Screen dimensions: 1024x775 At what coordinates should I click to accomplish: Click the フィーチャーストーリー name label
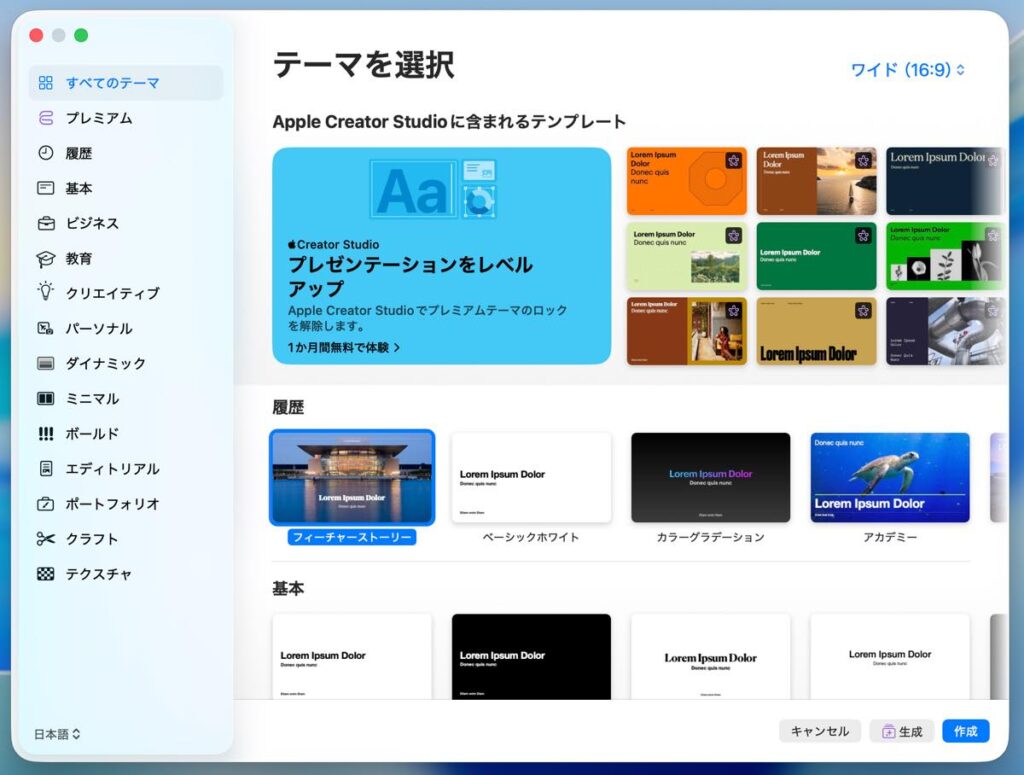(x=352, y=537)
